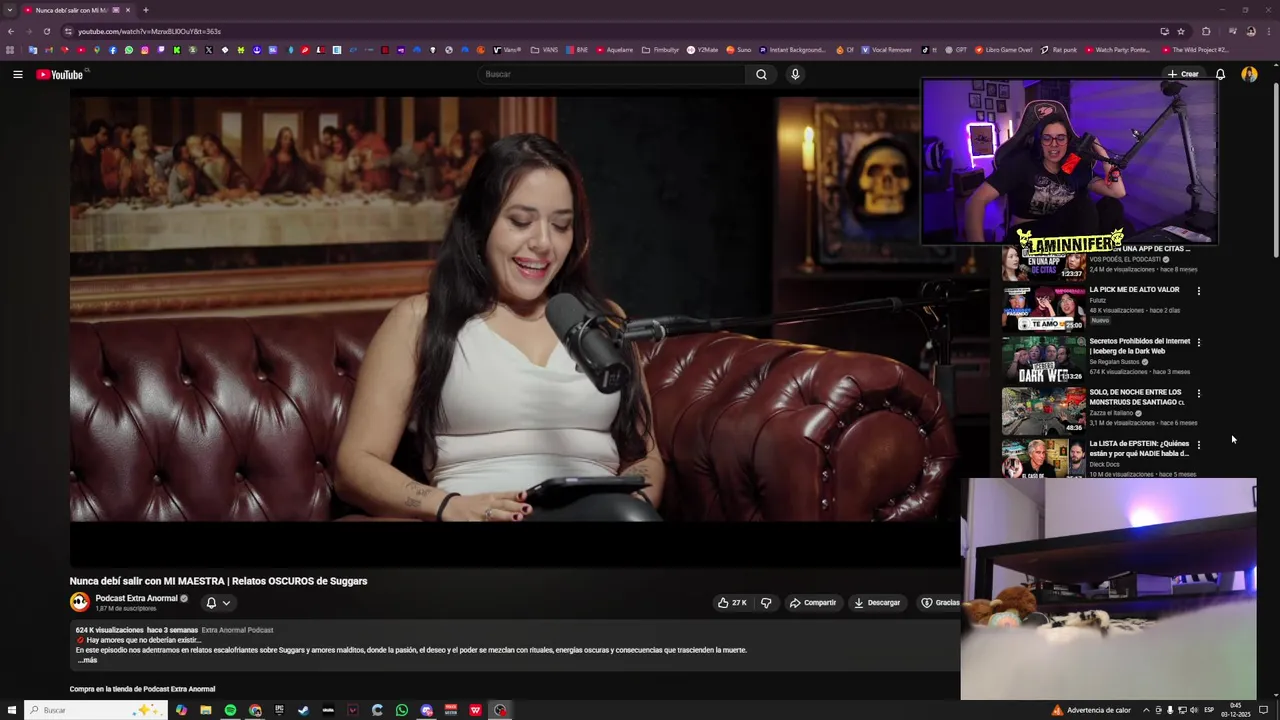Open browser extensions puzzle icon
1280x720 pixels.
pos(1206,31)
